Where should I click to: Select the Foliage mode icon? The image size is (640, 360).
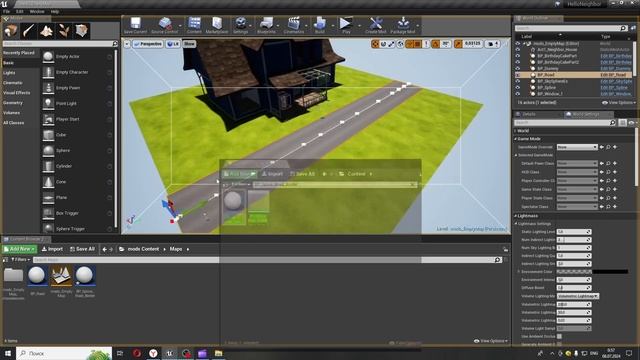click(x=64, y=31)
